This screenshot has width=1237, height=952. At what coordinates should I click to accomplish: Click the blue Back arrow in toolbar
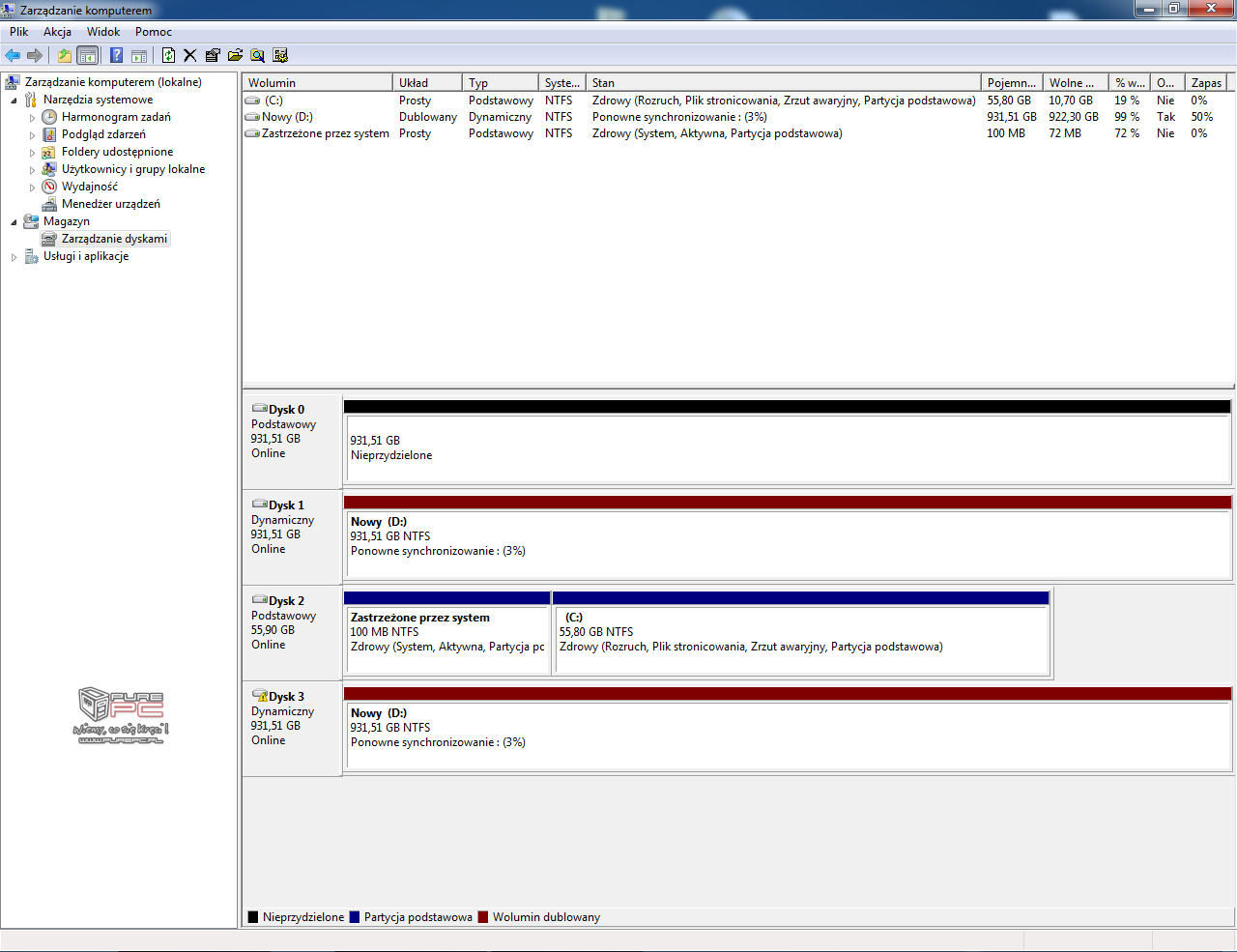[x=13, y=55]
